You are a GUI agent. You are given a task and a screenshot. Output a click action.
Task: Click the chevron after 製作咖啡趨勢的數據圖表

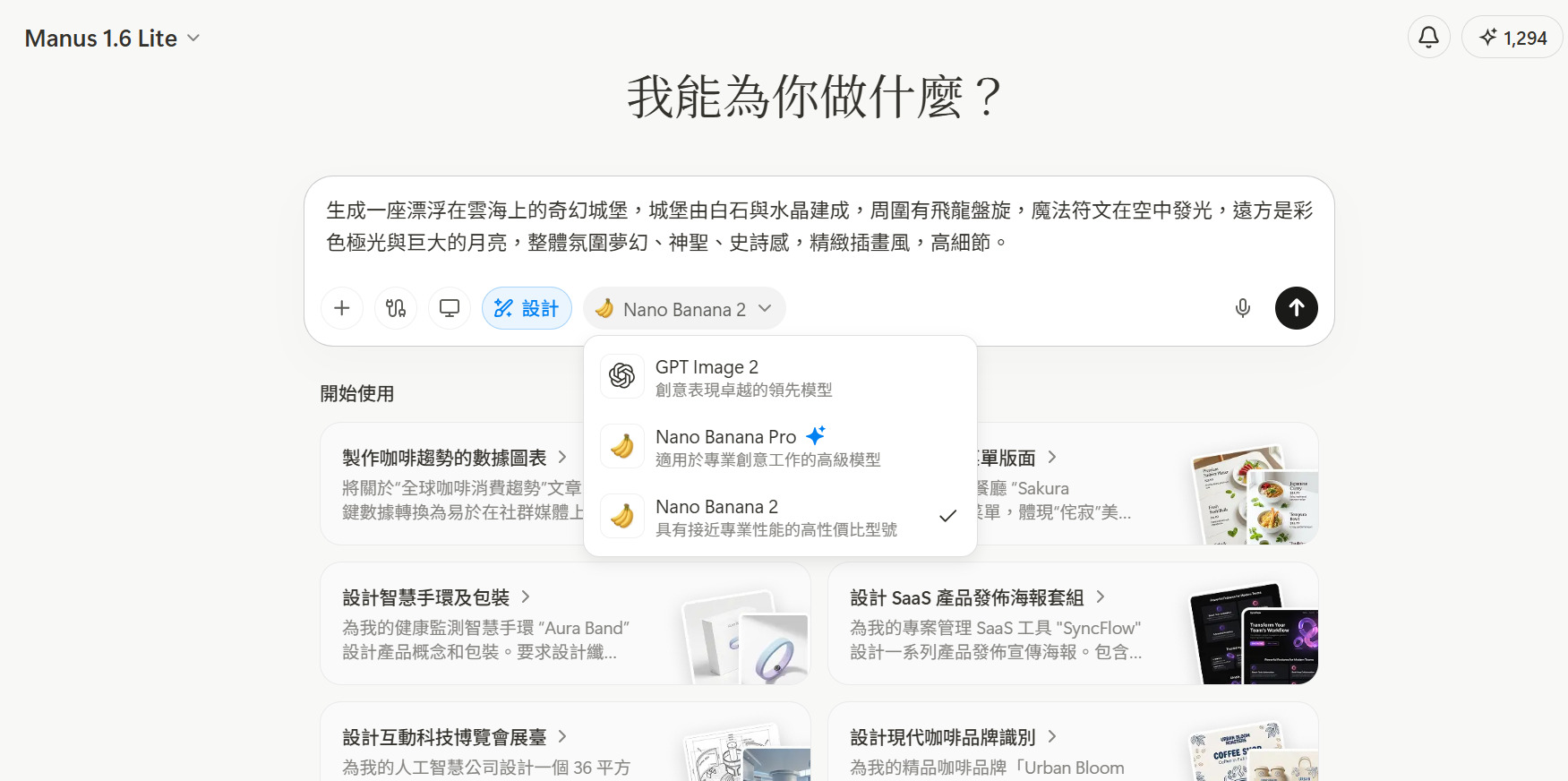[562, 457]
